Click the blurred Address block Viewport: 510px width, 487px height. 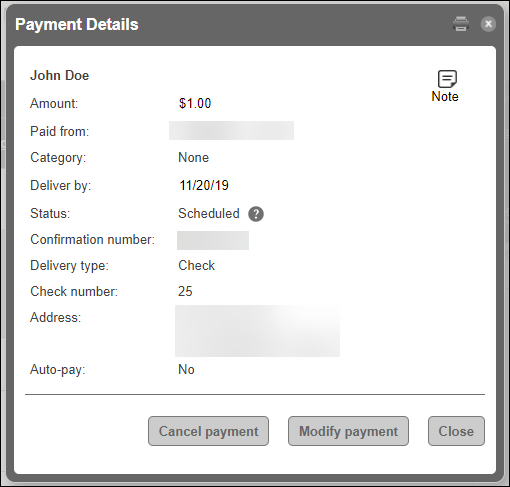click(x=257, y=331)
